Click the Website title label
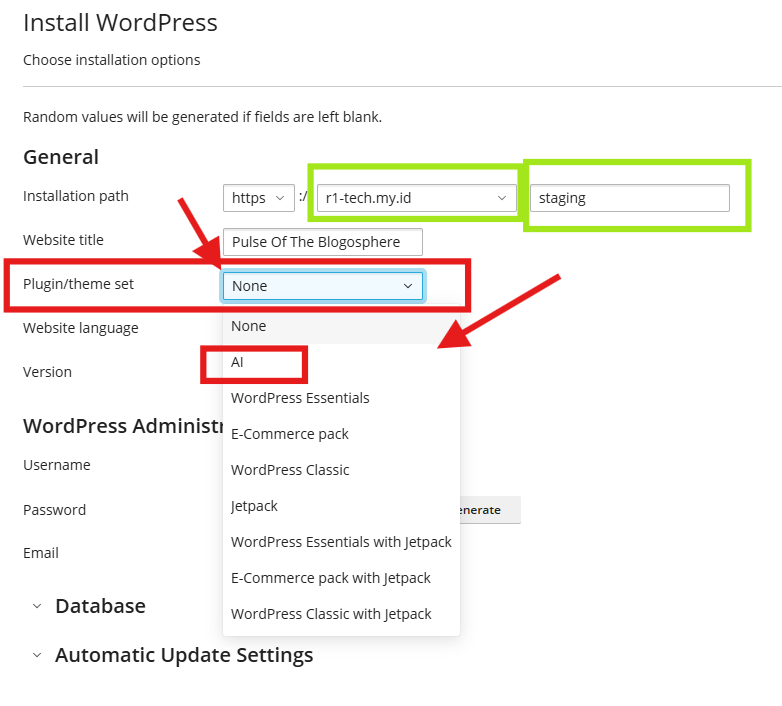782x706 pixels. [x=63, y=240]
